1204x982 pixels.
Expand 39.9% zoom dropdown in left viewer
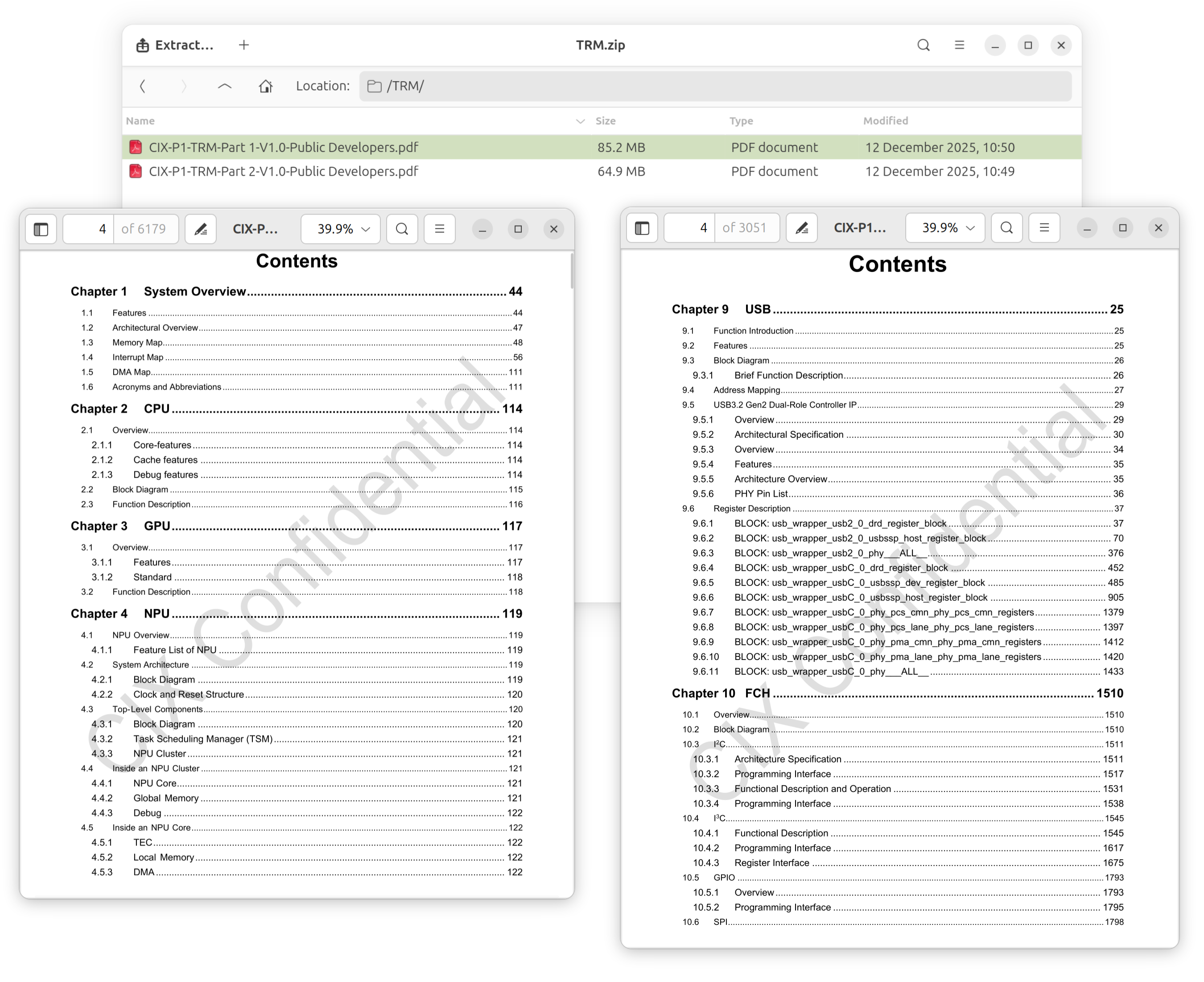(x=341, y=229)
